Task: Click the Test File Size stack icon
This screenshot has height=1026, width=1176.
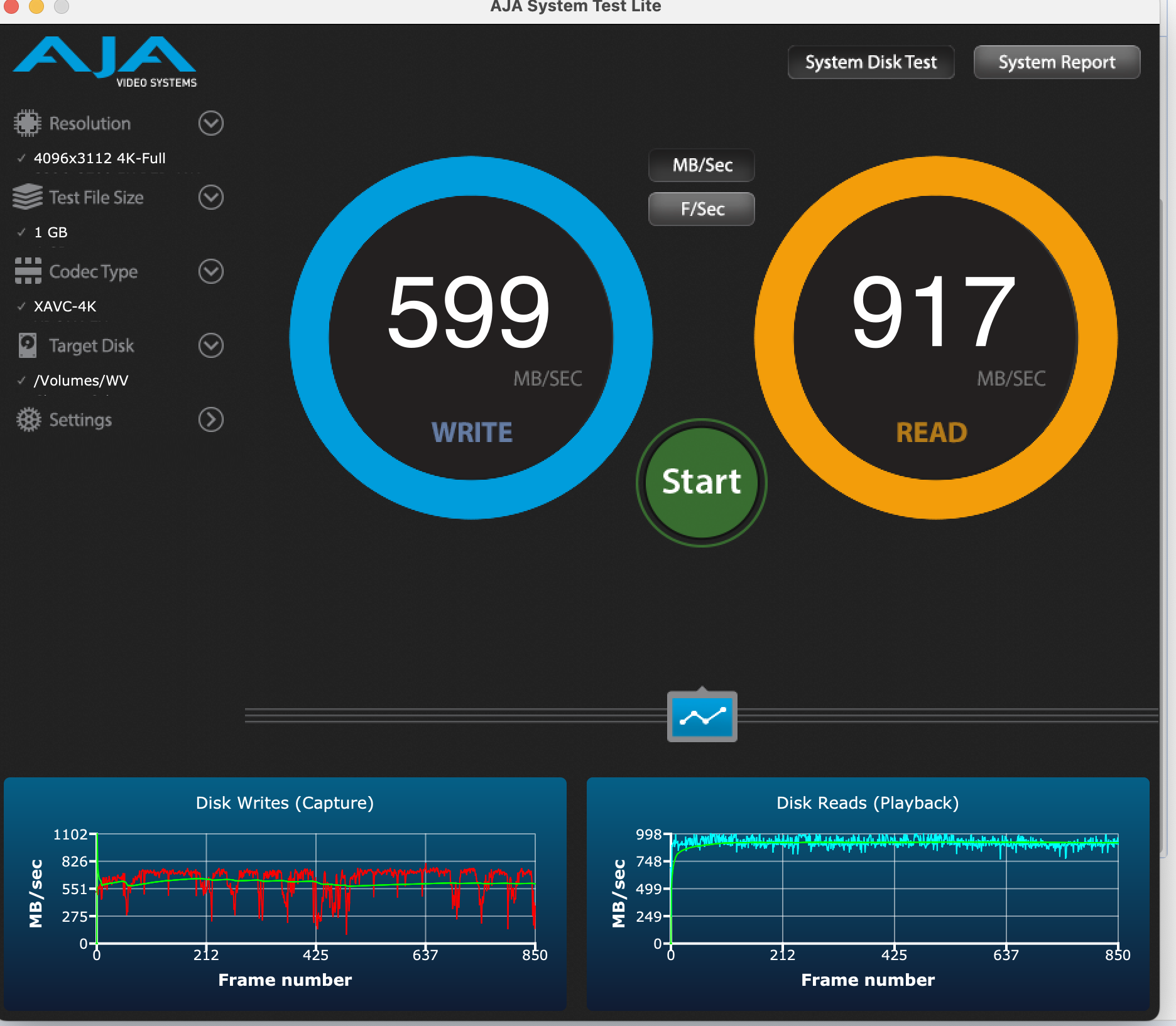Action: (27, 197)
